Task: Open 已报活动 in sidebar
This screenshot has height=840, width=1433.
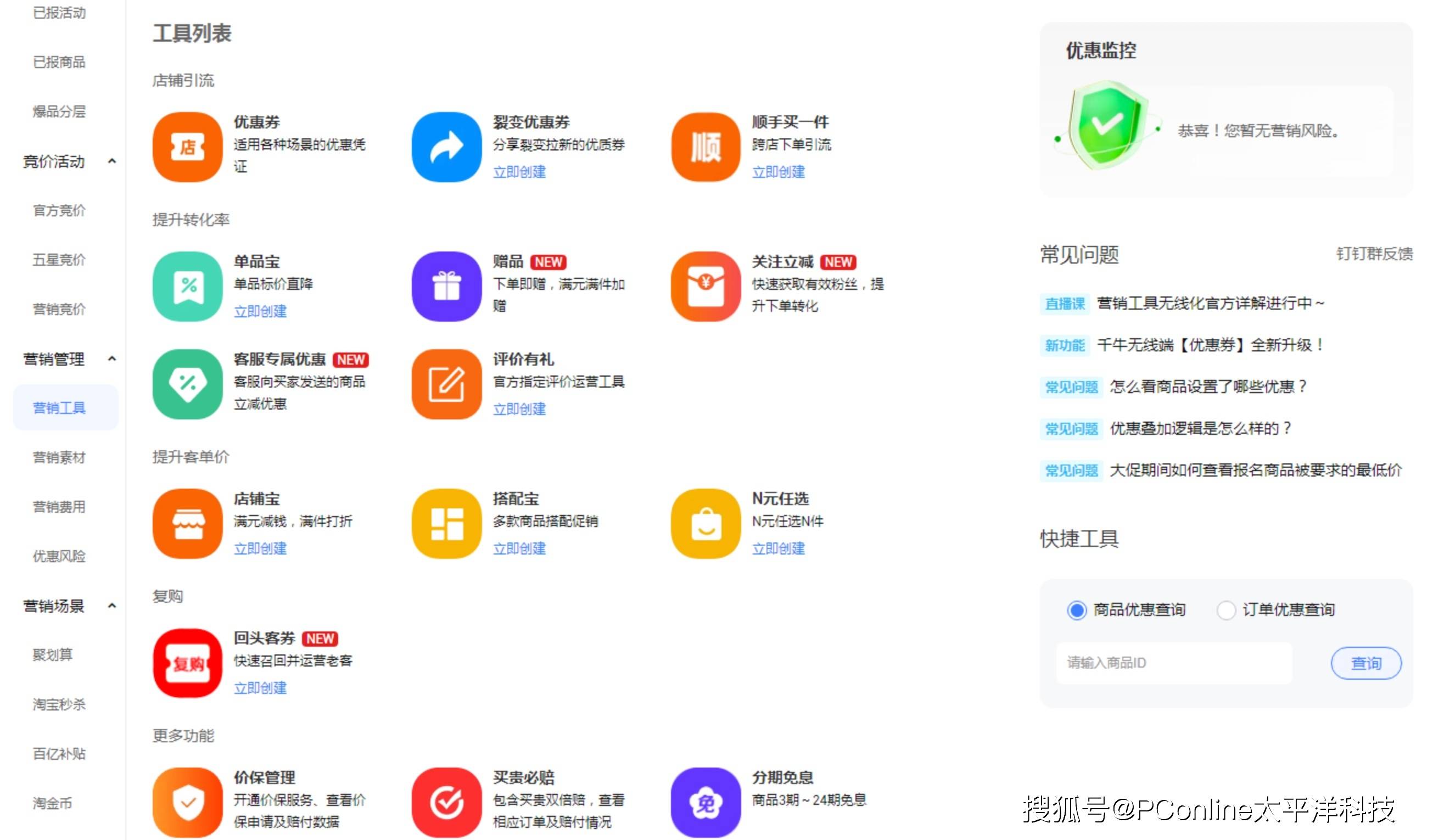Action: [59, 13]
